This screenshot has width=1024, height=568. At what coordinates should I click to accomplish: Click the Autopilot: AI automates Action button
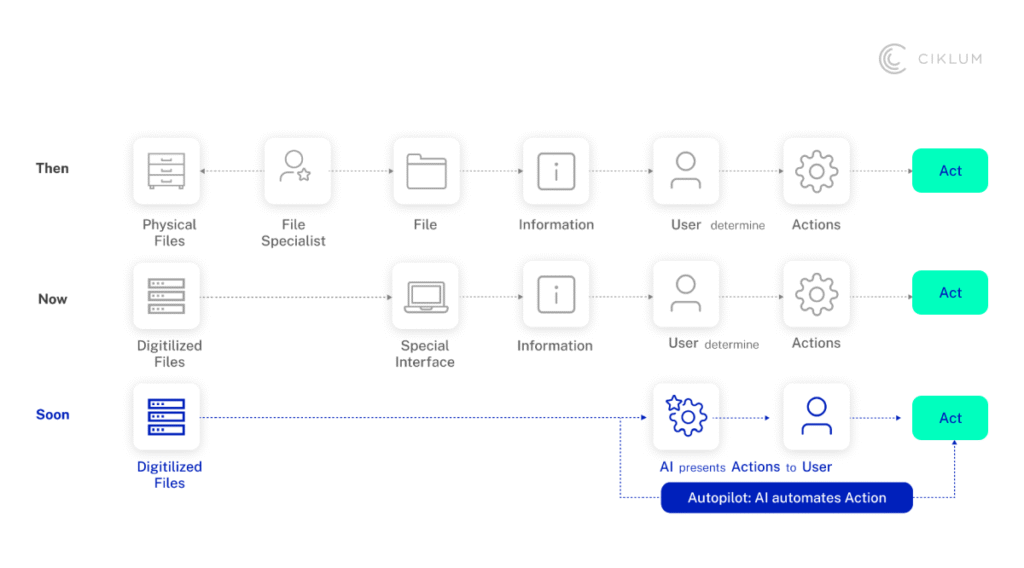[x=786, y=498]
